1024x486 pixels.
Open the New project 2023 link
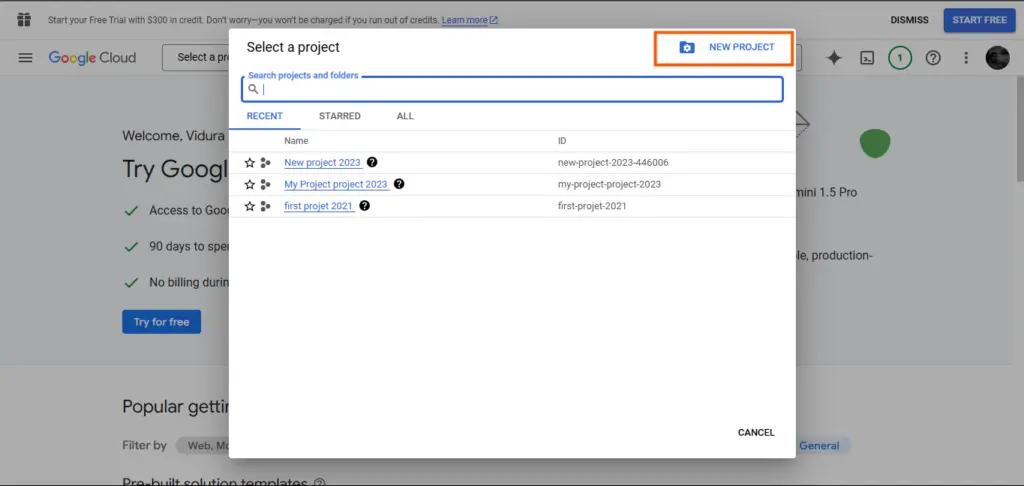pyautogui.click(x=323, y=163)
